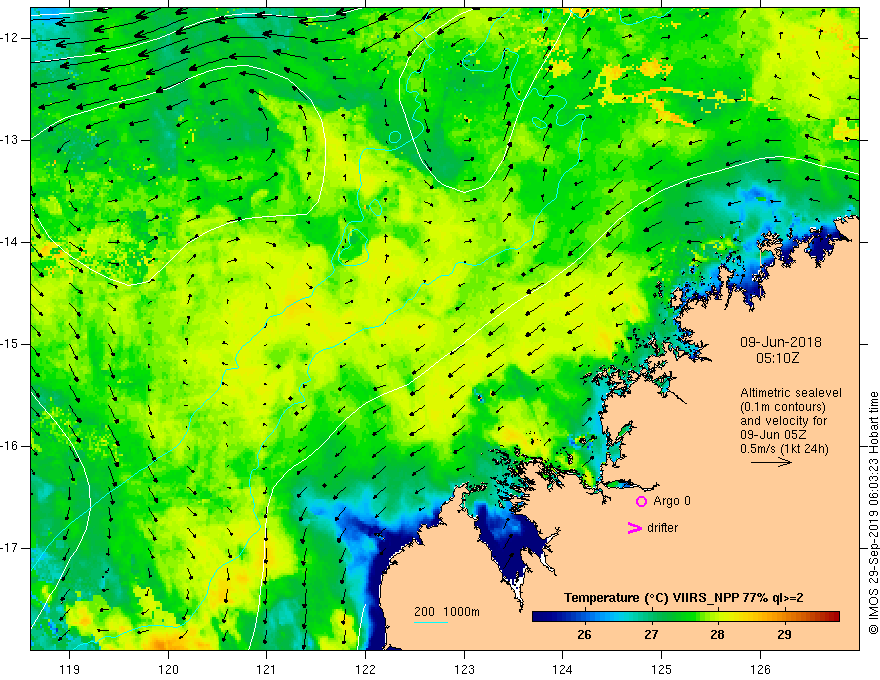The height and width of the screenshot is (680, 880).
Task: Click the IMOS copyright timestamp text
Action: pos(873,513)
